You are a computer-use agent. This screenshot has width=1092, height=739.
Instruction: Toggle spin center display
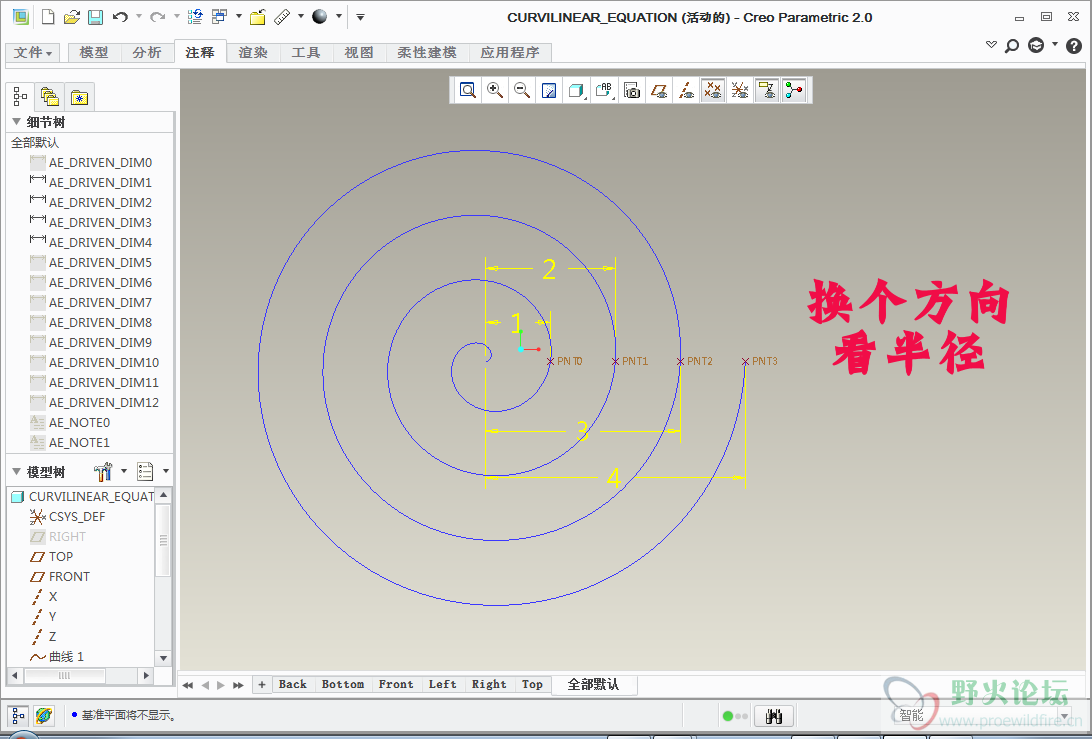[x=794, y=90]
